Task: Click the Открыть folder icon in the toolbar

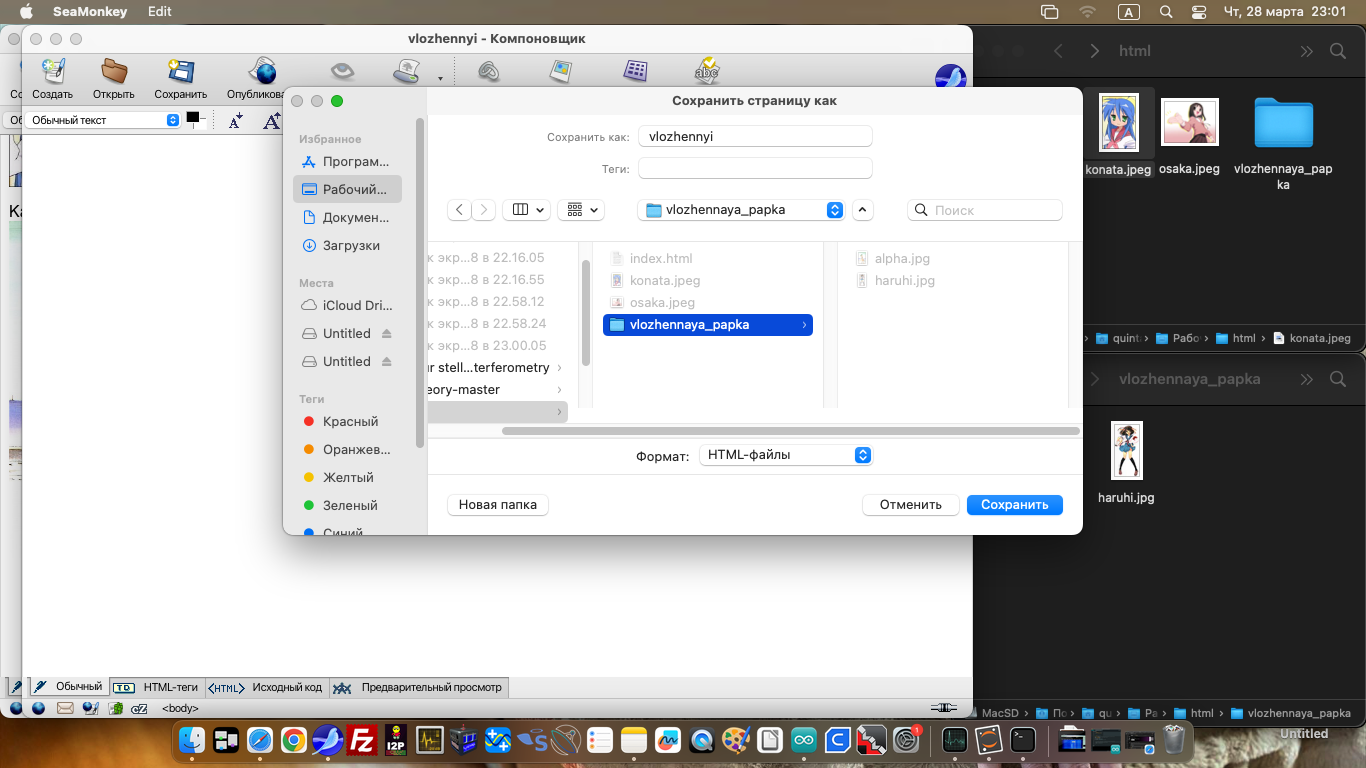Action: (114, 73)
